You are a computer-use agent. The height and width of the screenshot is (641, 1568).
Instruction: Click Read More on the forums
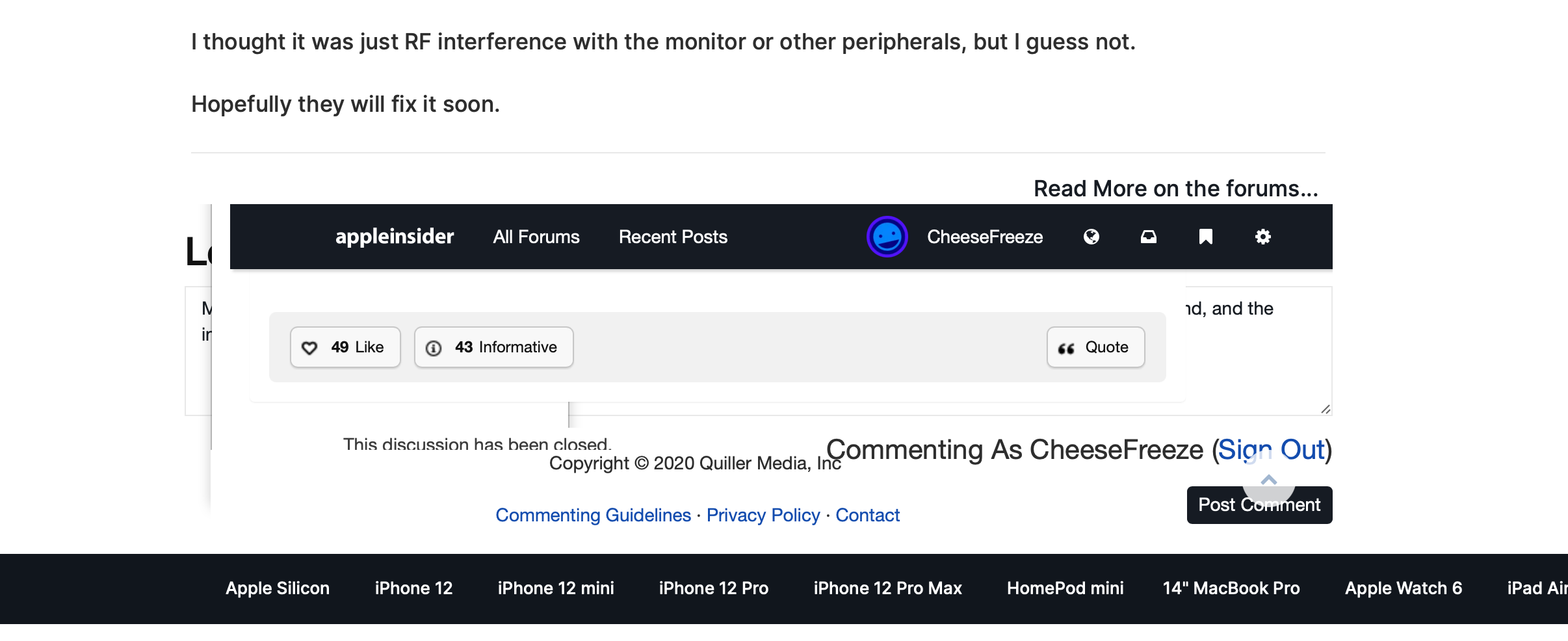(x=1176, y=189)
